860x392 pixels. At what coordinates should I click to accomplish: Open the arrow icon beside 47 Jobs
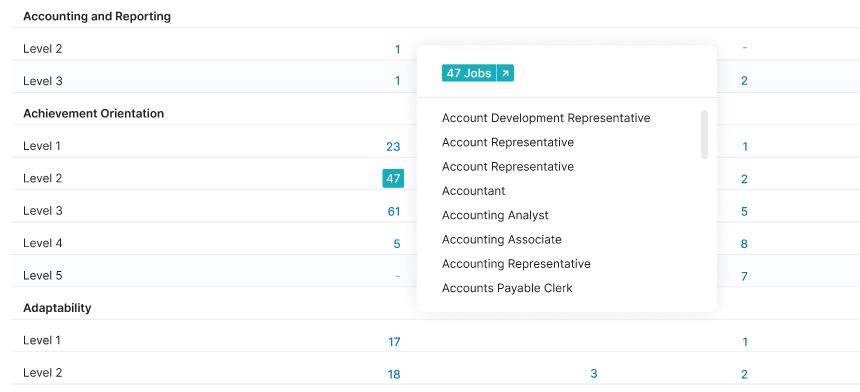click(x=505, y=73)
